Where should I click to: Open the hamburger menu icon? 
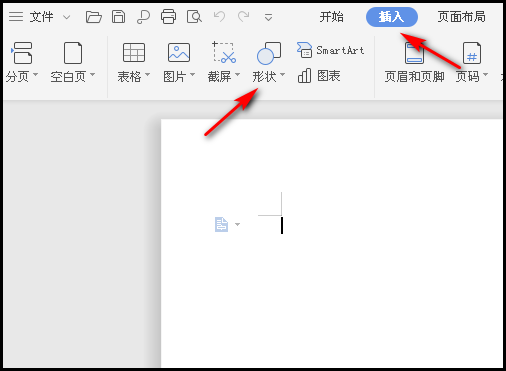(x=16, y=17)
